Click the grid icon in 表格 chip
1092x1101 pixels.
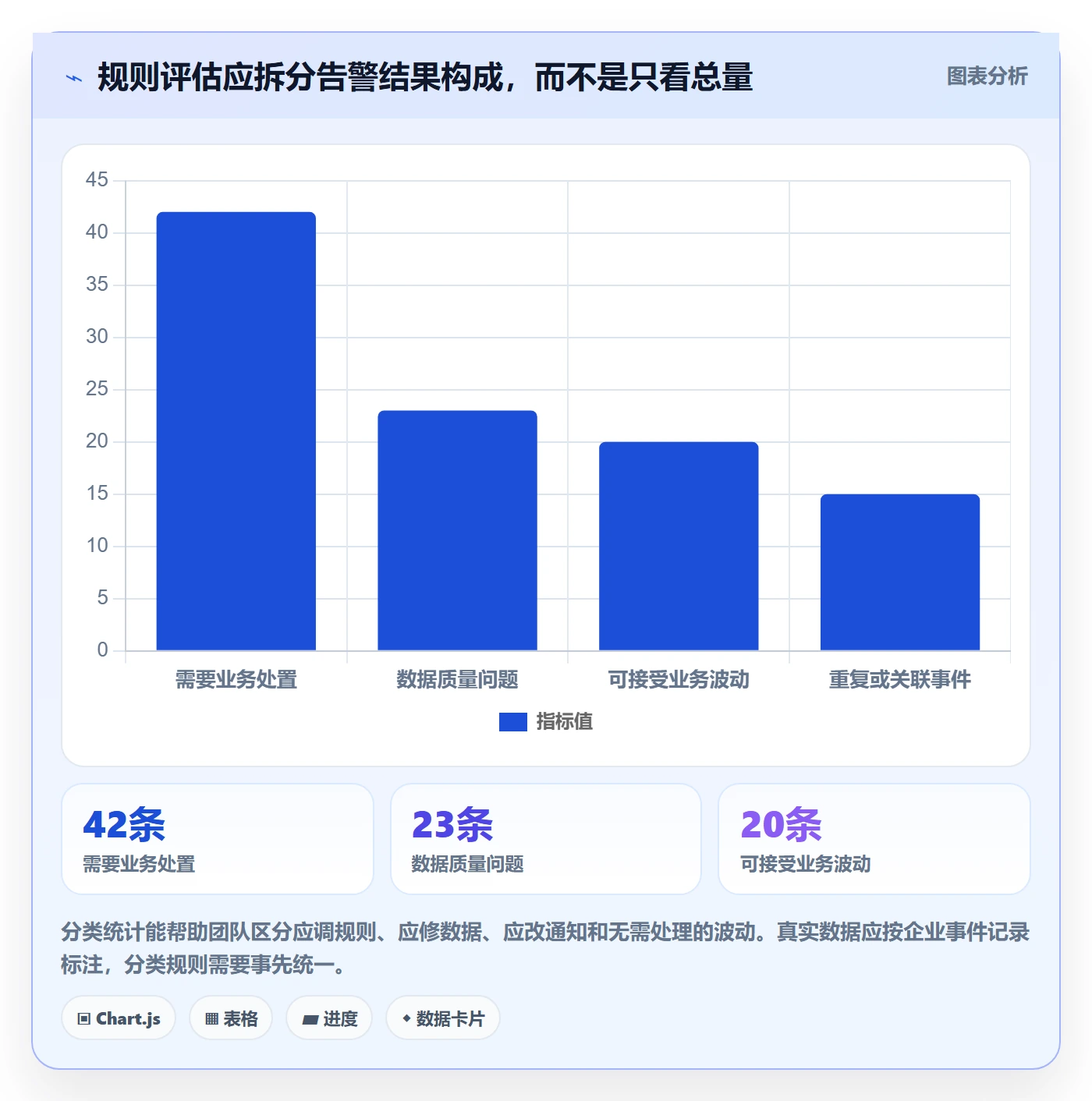211,1019
